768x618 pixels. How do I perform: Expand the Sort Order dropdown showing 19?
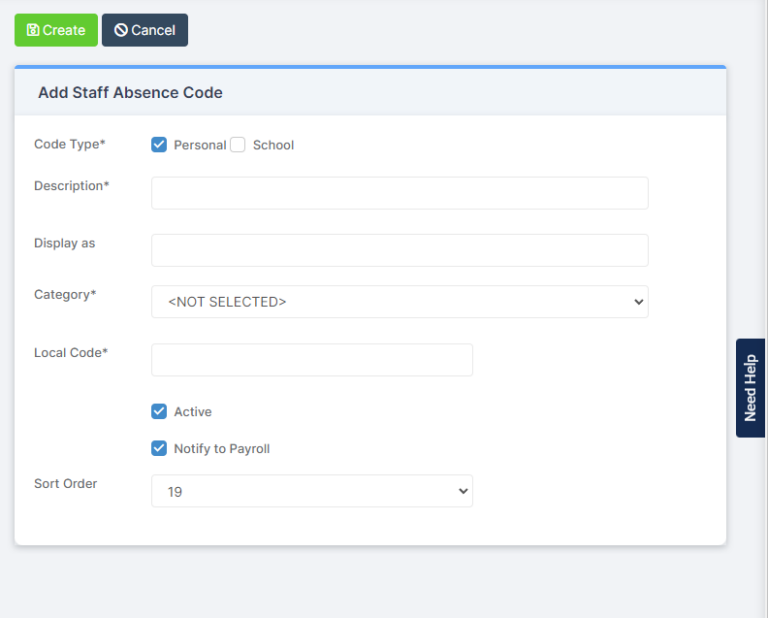click(x=311, y=491)
